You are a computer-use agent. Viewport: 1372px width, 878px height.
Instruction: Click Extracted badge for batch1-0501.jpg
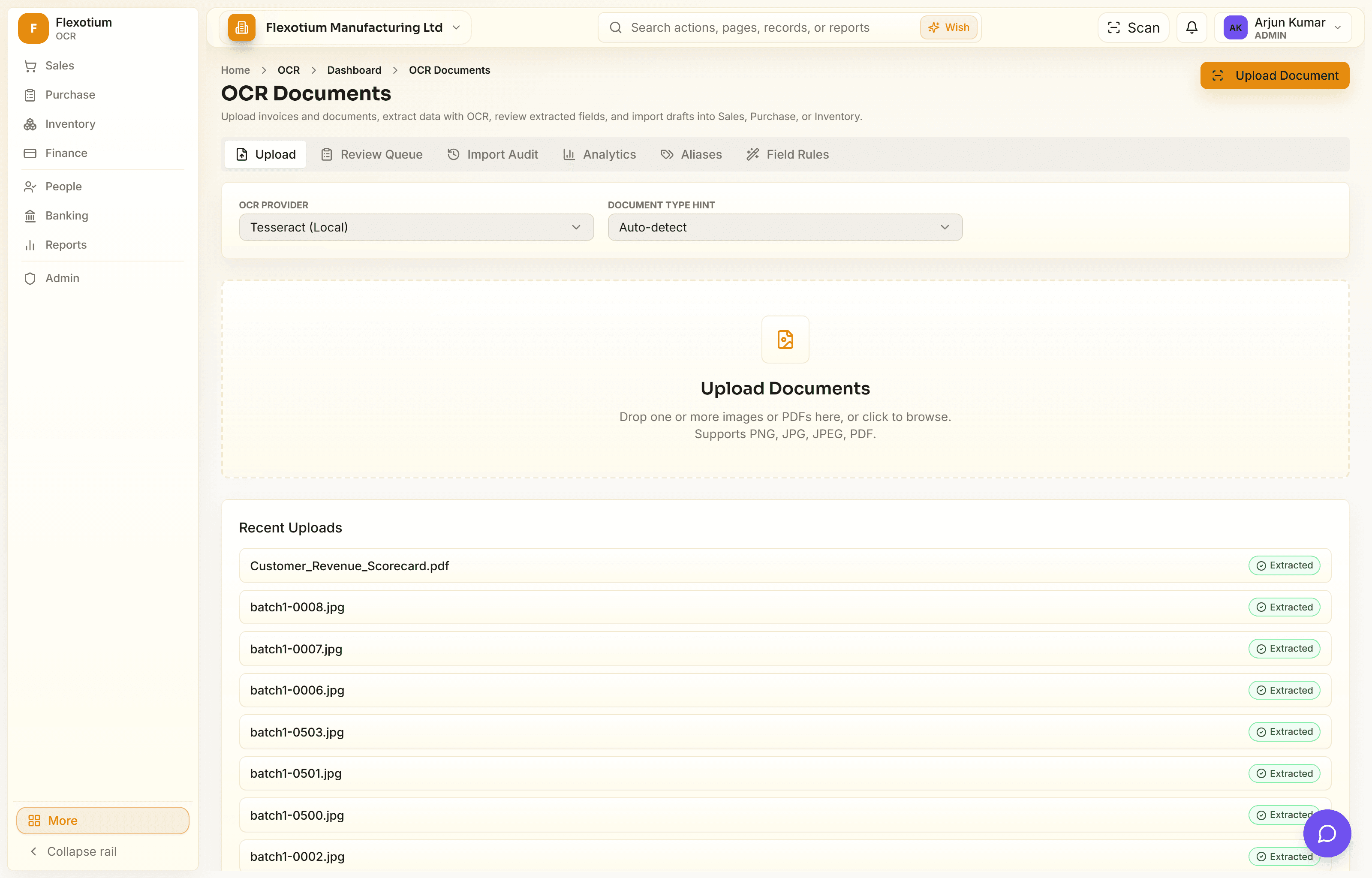click(x=1284, y=774)
